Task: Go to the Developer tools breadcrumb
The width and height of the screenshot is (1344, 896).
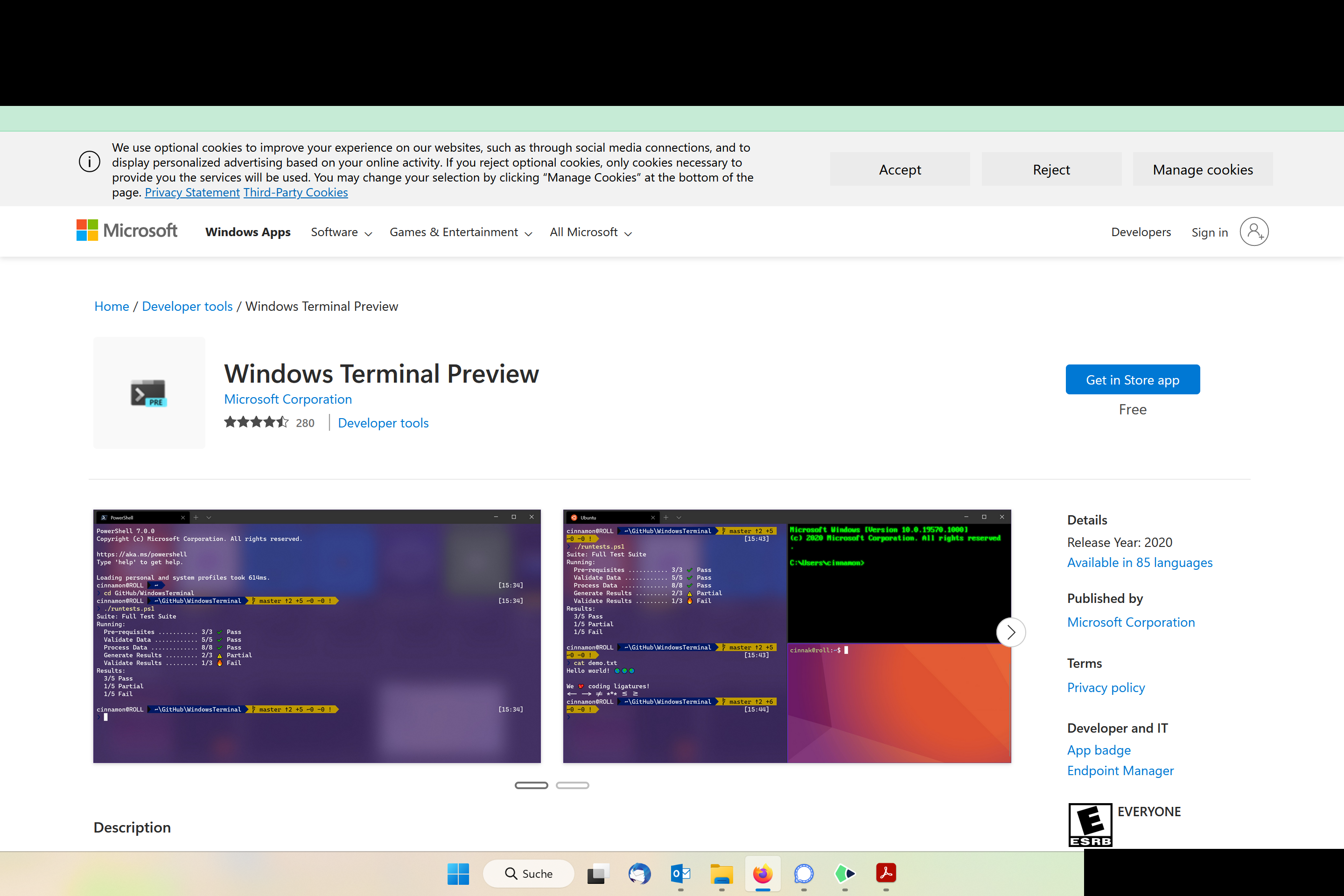Action: [187, 306]
